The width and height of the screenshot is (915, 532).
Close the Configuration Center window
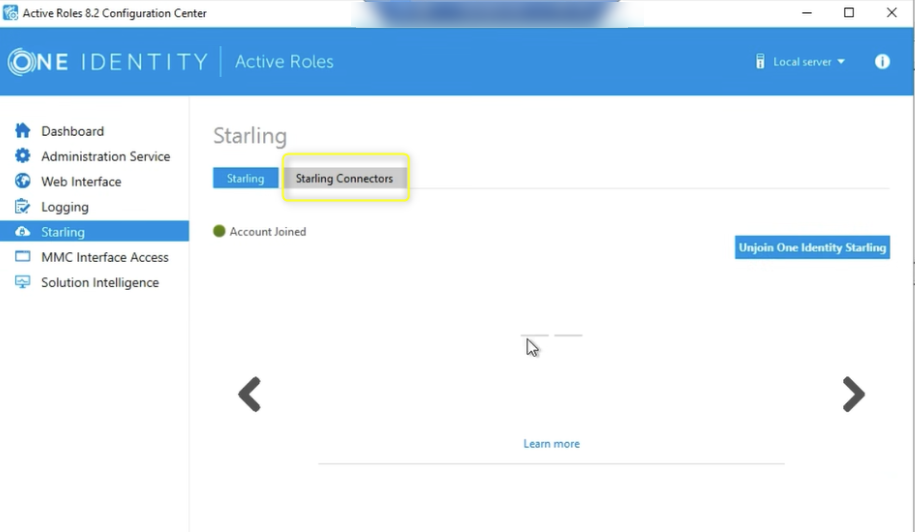[892, 13]
